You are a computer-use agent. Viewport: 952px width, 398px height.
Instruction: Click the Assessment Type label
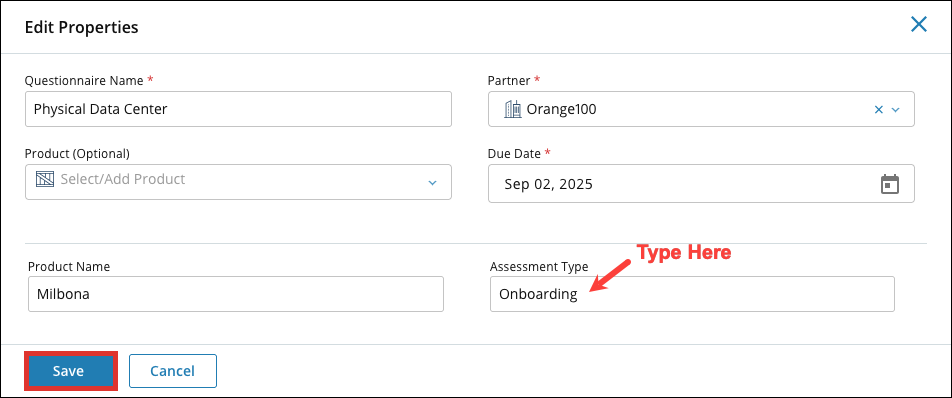coord(539,266)
